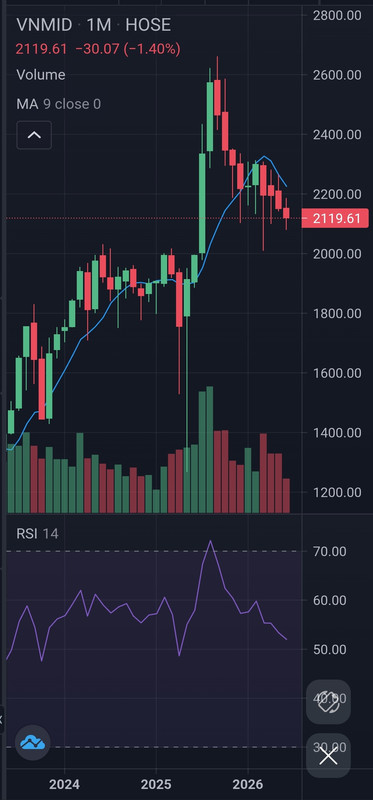Viewport: 373px width, 800px height.
Task: Click the red 2119.61 current price label
Action: point(335,219)
